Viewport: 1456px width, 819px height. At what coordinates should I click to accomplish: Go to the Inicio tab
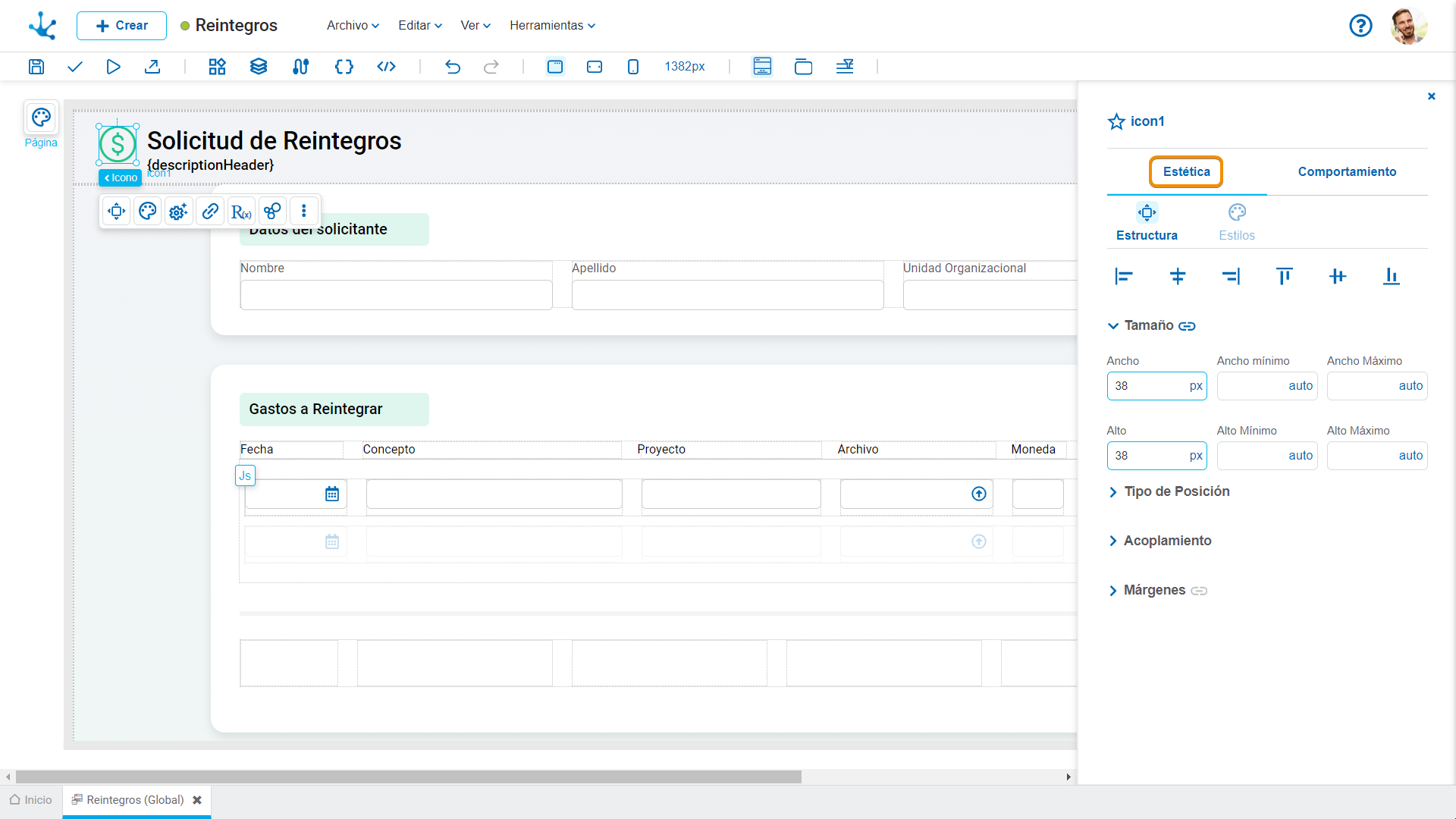(31, 800)
